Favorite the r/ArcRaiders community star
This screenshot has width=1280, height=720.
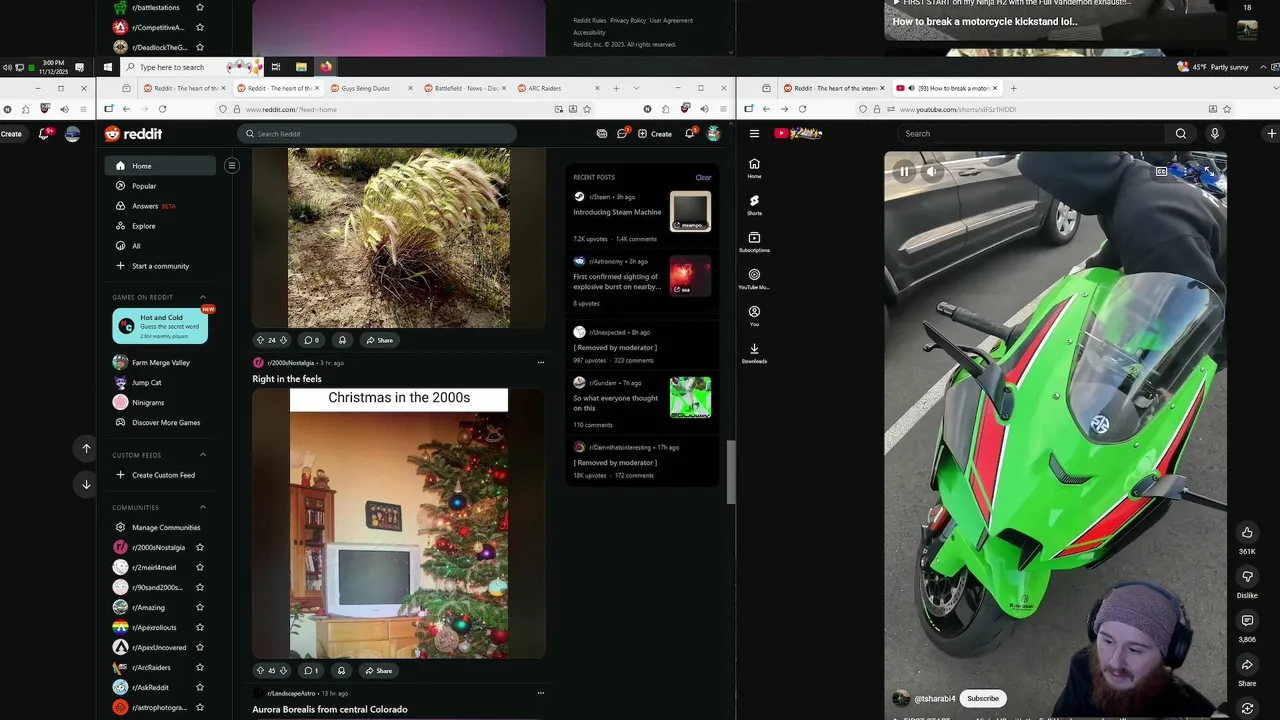[x=200, y=667]
